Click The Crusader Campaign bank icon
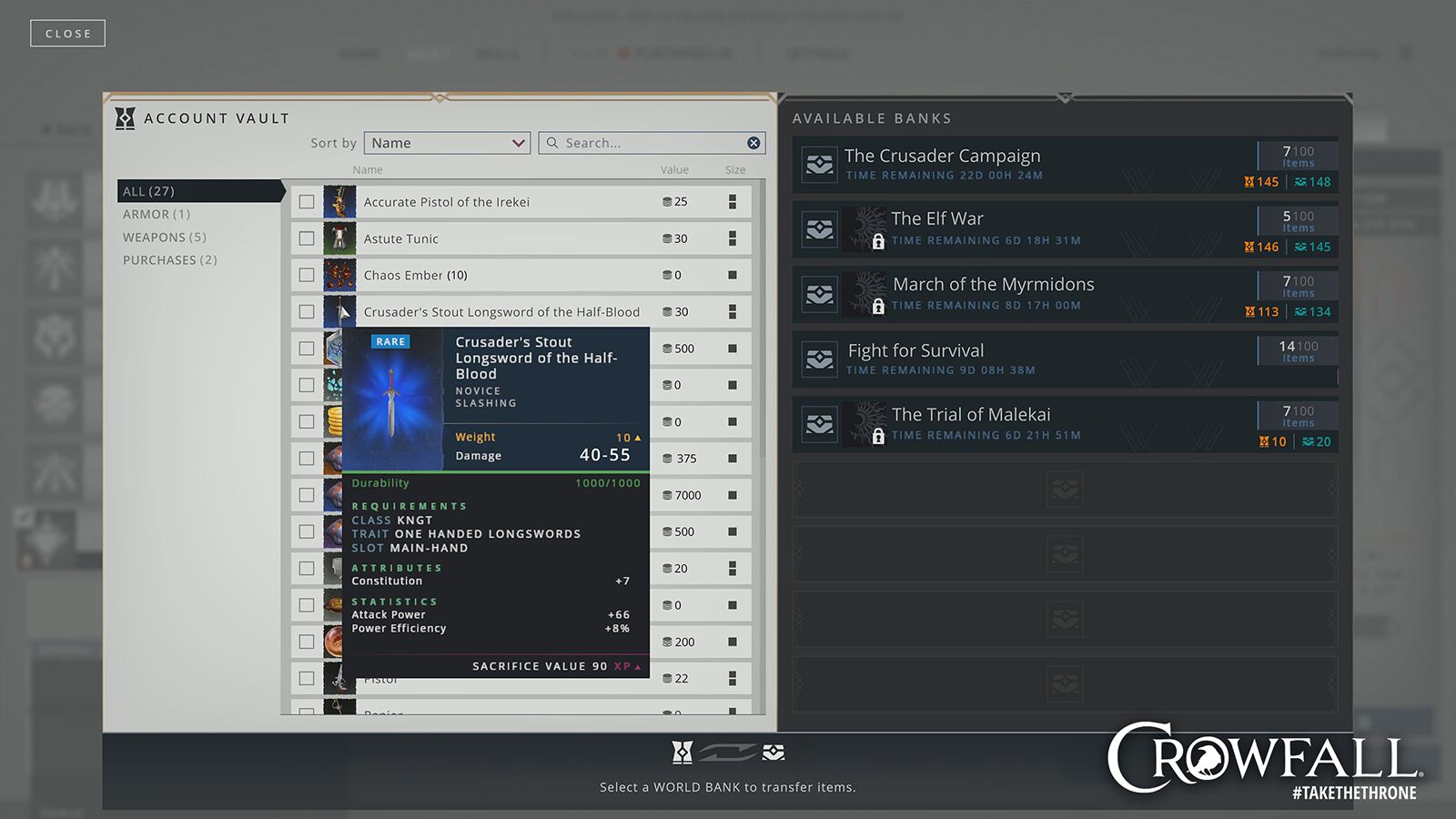Image resolution: width=1456 pixels, height=819 pixels. (x=820, y=165)
